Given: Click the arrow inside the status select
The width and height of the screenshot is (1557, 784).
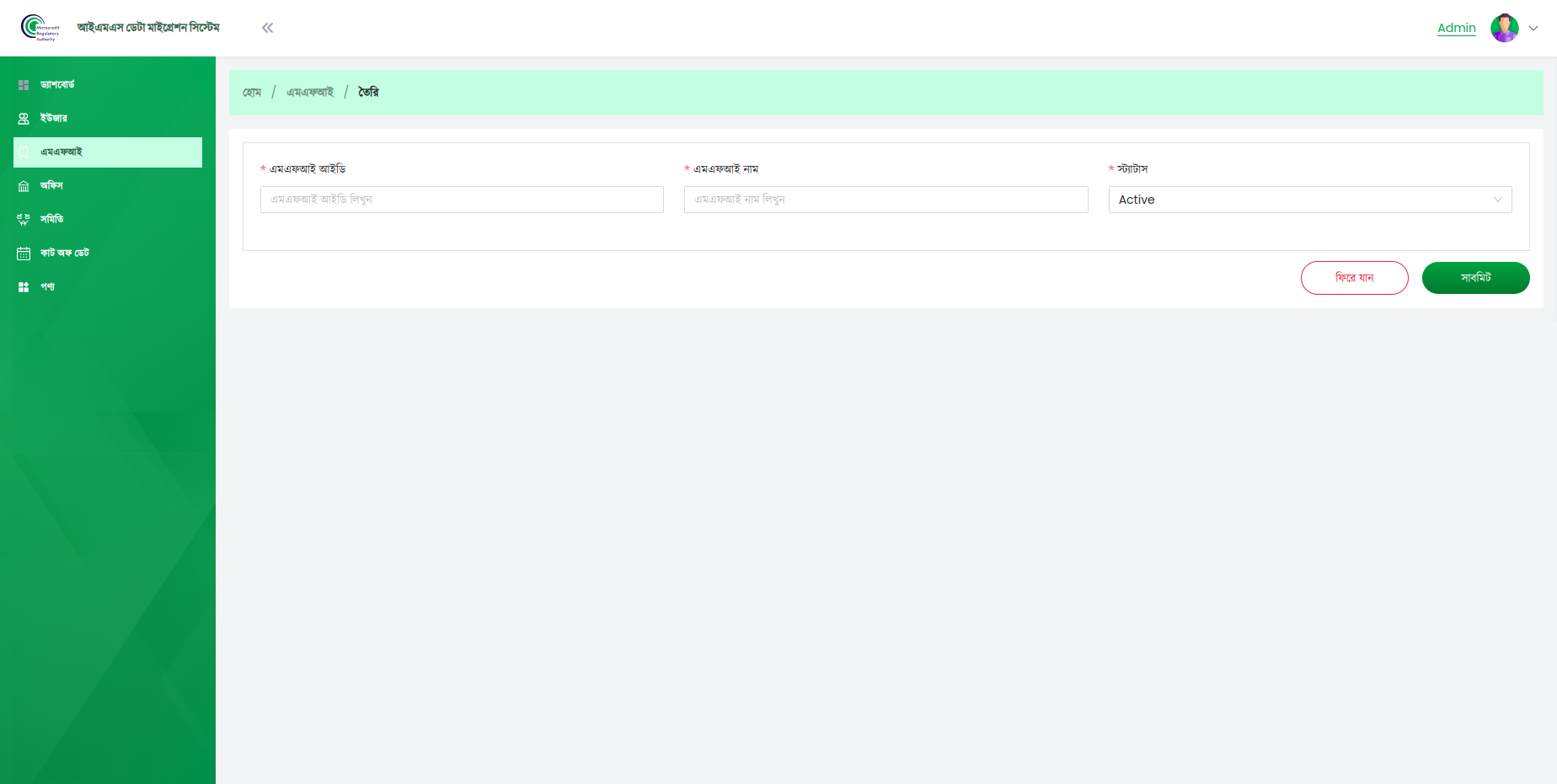Looking at the screenshot, I should point(1497,200).
